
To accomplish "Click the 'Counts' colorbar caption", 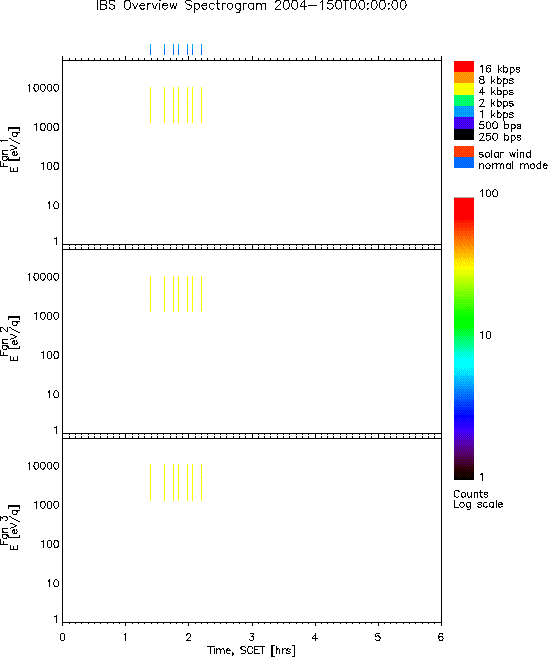I will pyautogui.click(x=471, y=494).
